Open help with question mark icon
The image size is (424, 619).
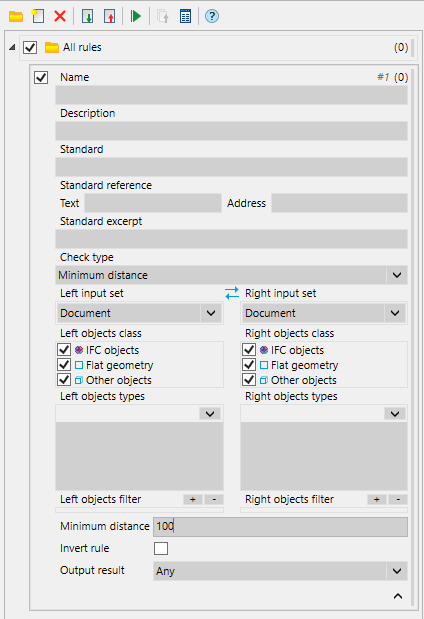click(212, 17)
